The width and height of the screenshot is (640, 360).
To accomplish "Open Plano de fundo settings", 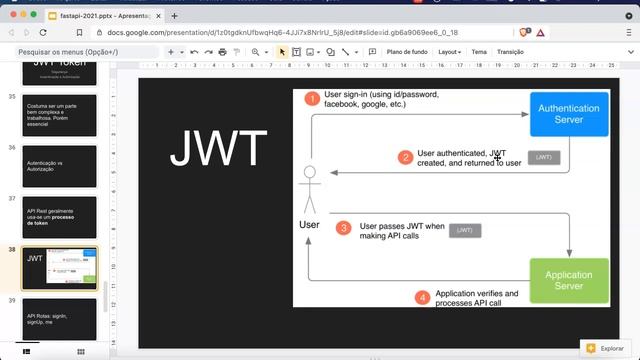I will 407,52.
